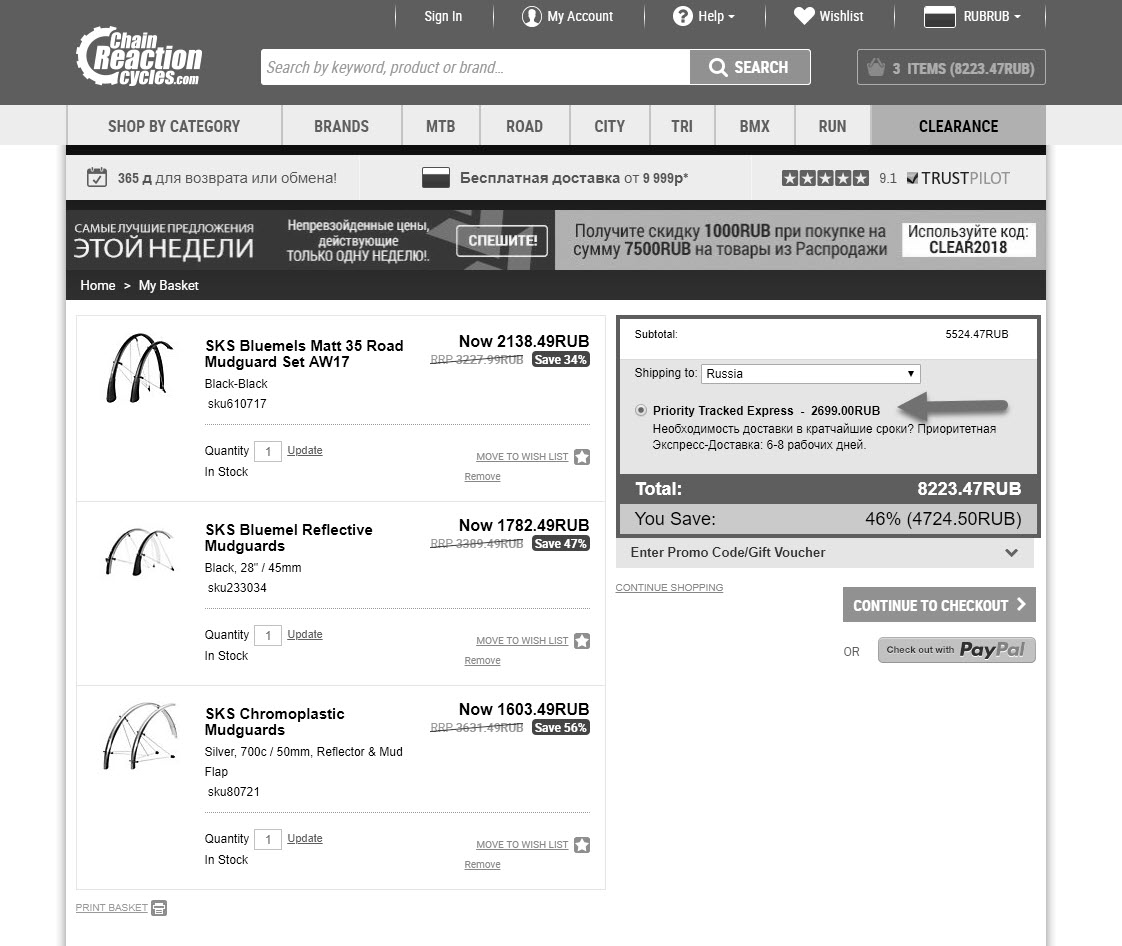Click the My Account link text
1122x946 pixels.
580,16
